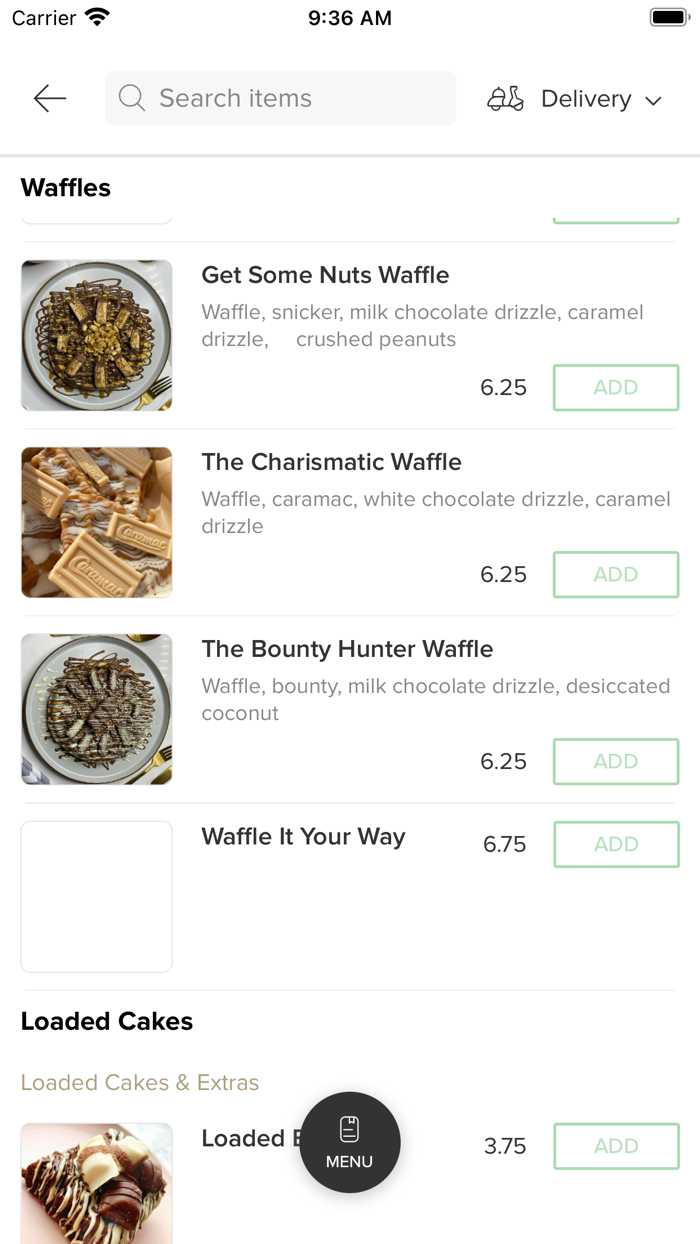The image size is (700, 1244).
Task: Open the Loaded Cakes & Extras section
Action: pos(139,1083)
